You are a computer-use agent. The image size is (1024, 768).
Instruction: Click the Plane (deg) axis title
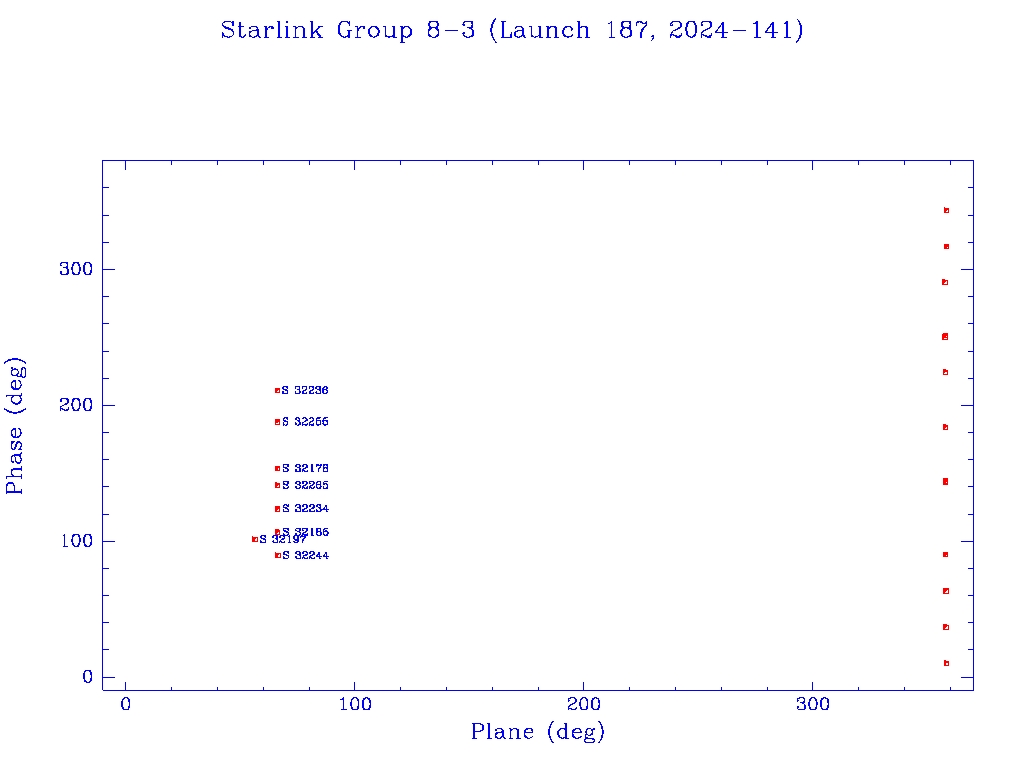coord(538,731)
